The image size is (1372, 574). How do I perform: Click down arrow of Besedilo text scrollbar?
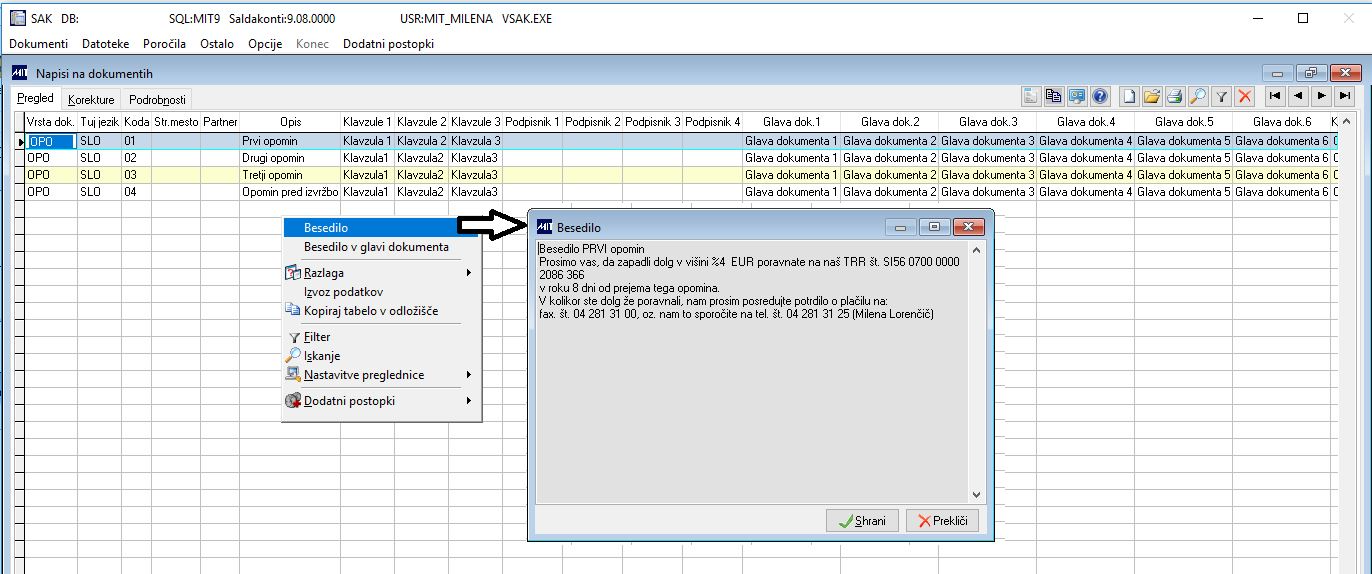pyautogui.click(x=977, y=494)
